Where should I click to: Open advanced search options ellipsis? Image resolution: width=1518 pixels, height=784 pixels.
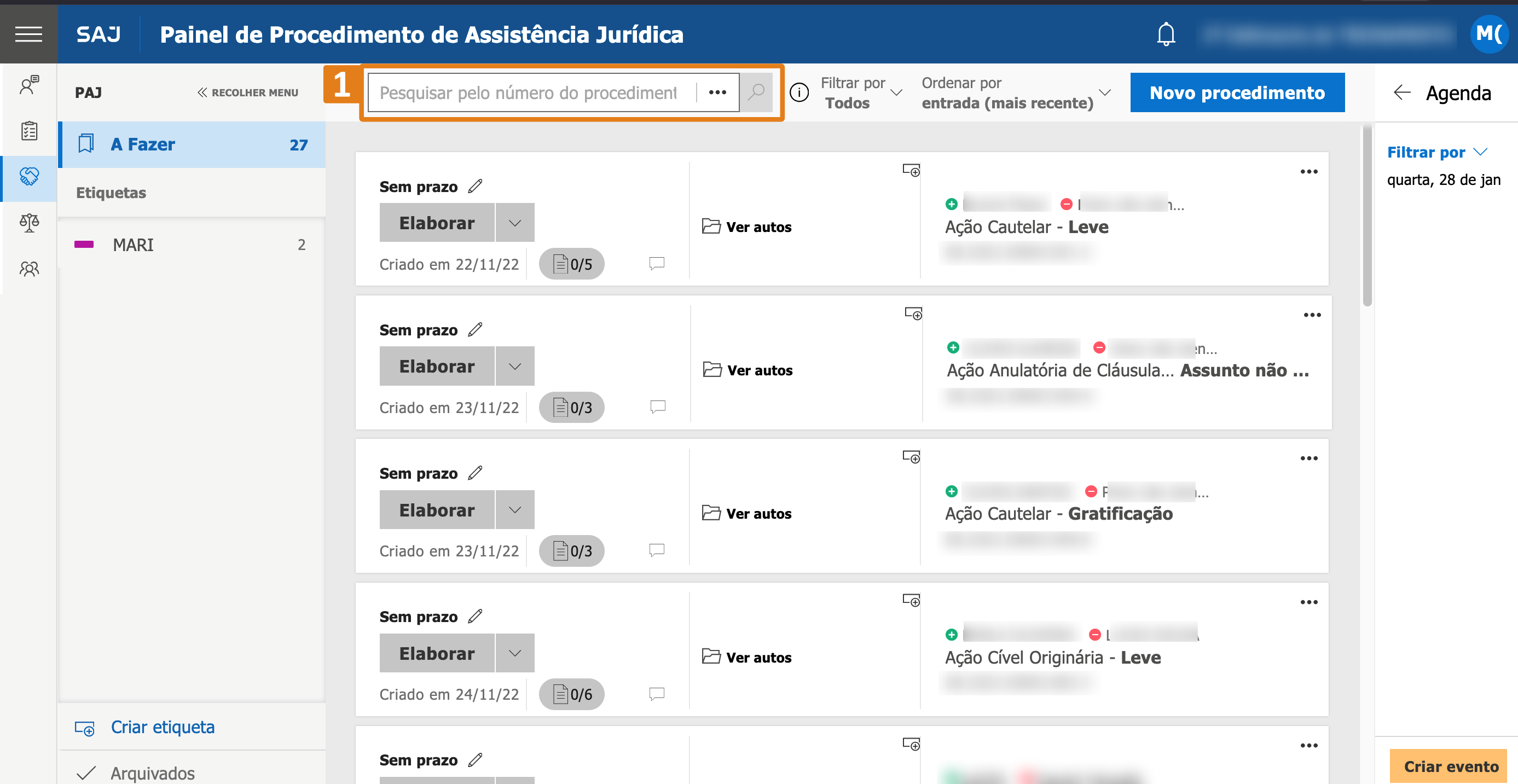[x=717, y=92]
